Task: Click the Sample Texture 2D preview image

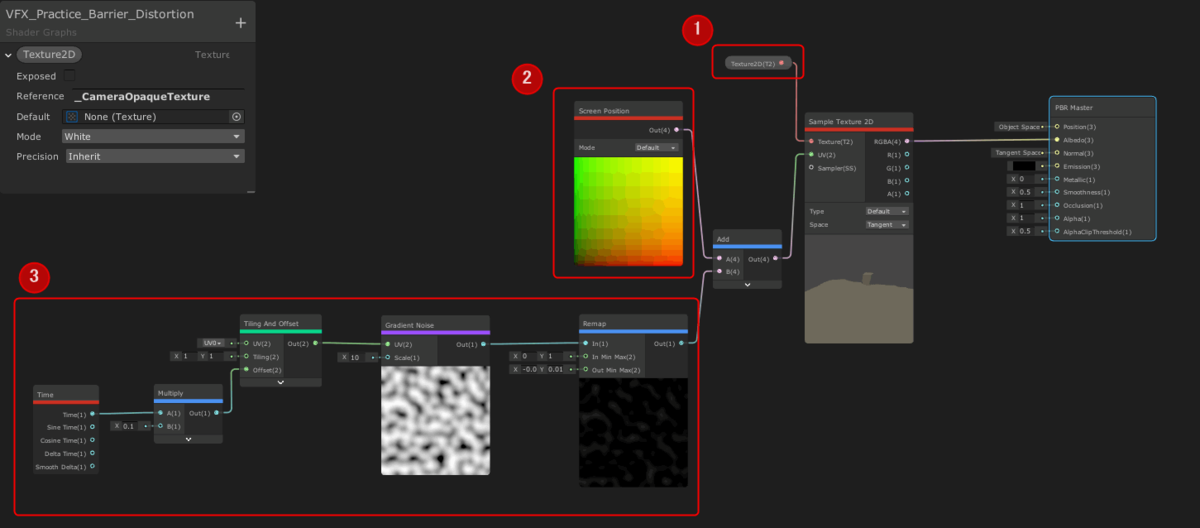Action: click(x=859, y=290)
